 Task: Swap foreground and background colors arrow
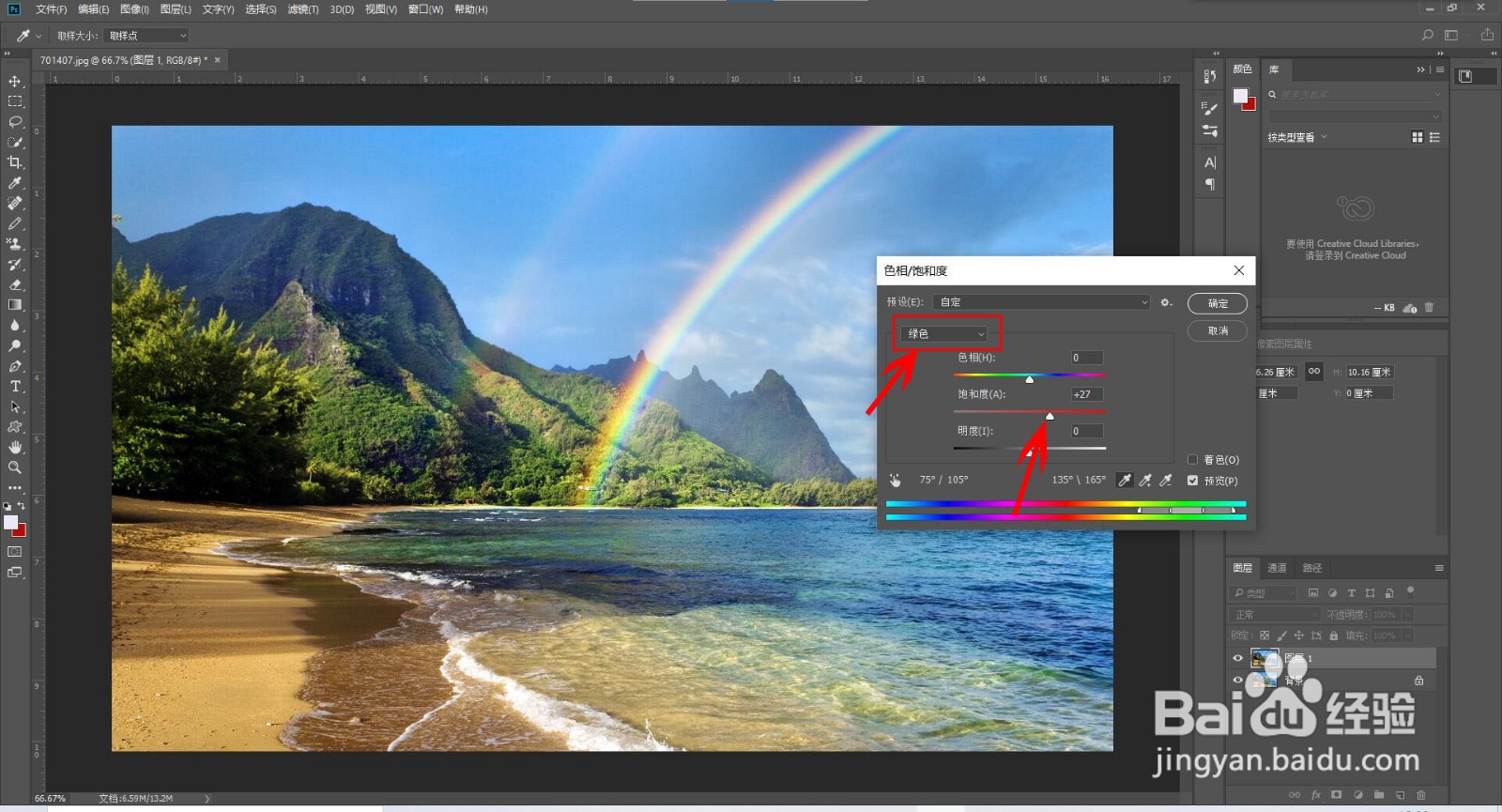tap(22, 506)
